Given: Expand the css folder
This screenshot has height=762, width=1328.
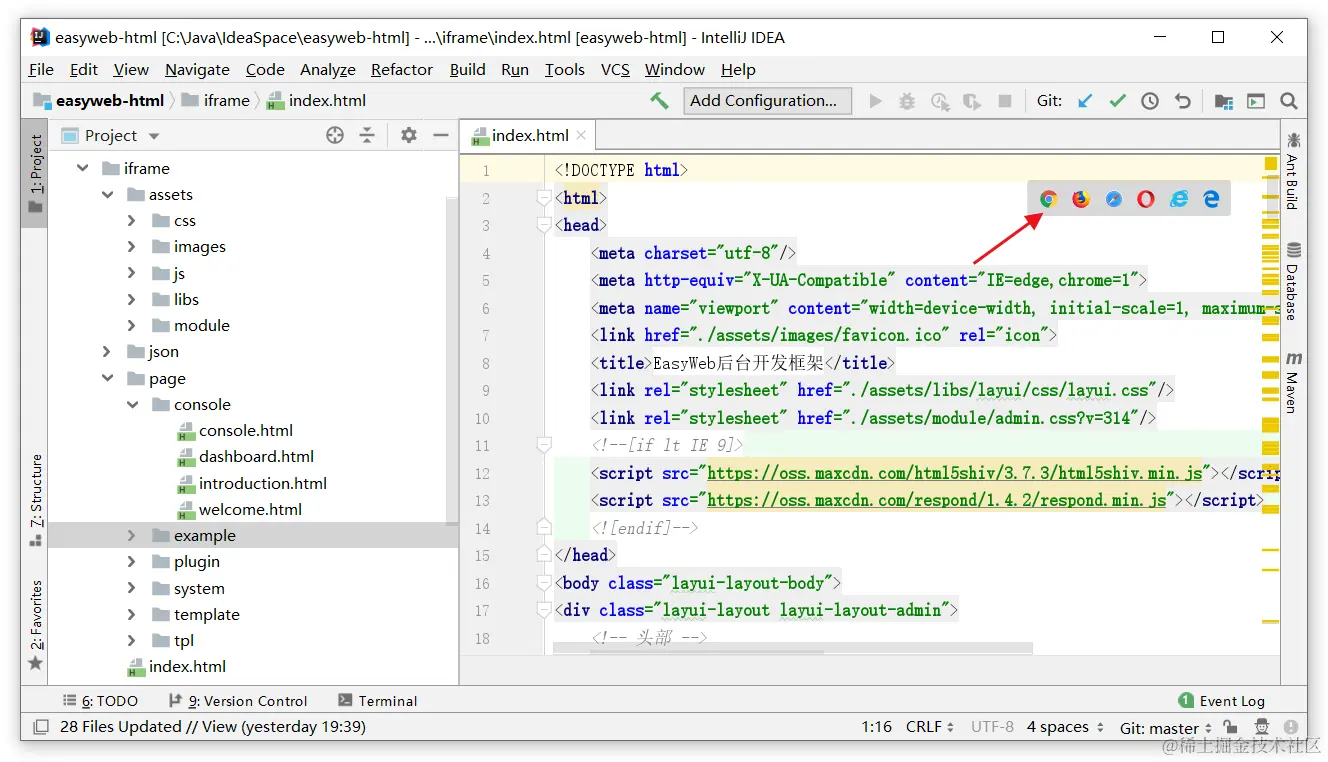Looking at the screenshot, I should tap(132, 221).
